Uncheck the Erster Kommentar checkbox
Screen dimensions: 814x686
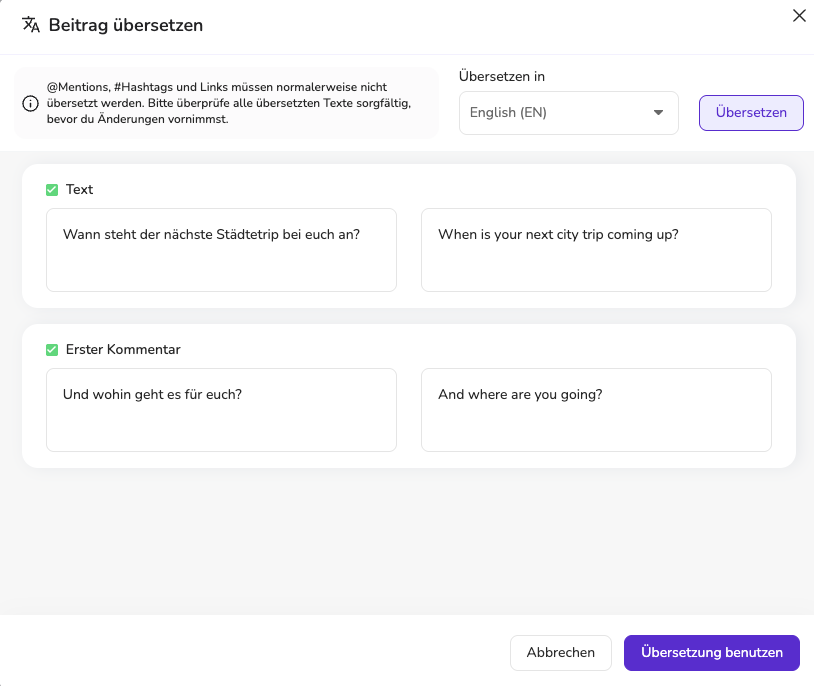tap(52, 349)
